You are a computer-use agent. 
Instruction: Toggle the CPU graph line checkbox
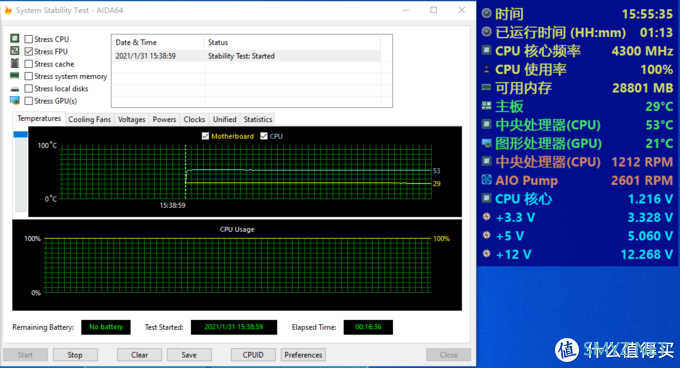pos(264,136)
